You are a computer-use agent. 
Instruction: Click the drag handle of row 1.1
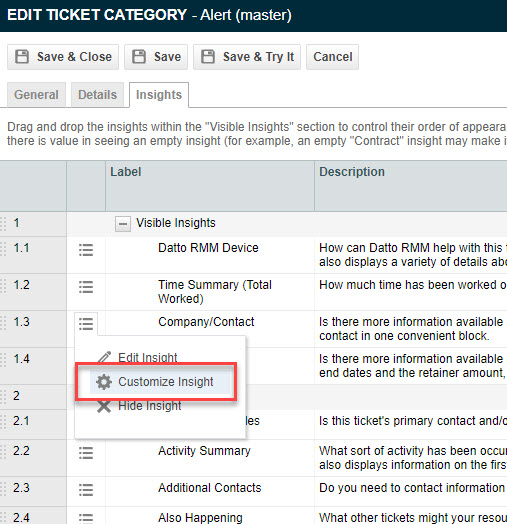pos(3,249)
